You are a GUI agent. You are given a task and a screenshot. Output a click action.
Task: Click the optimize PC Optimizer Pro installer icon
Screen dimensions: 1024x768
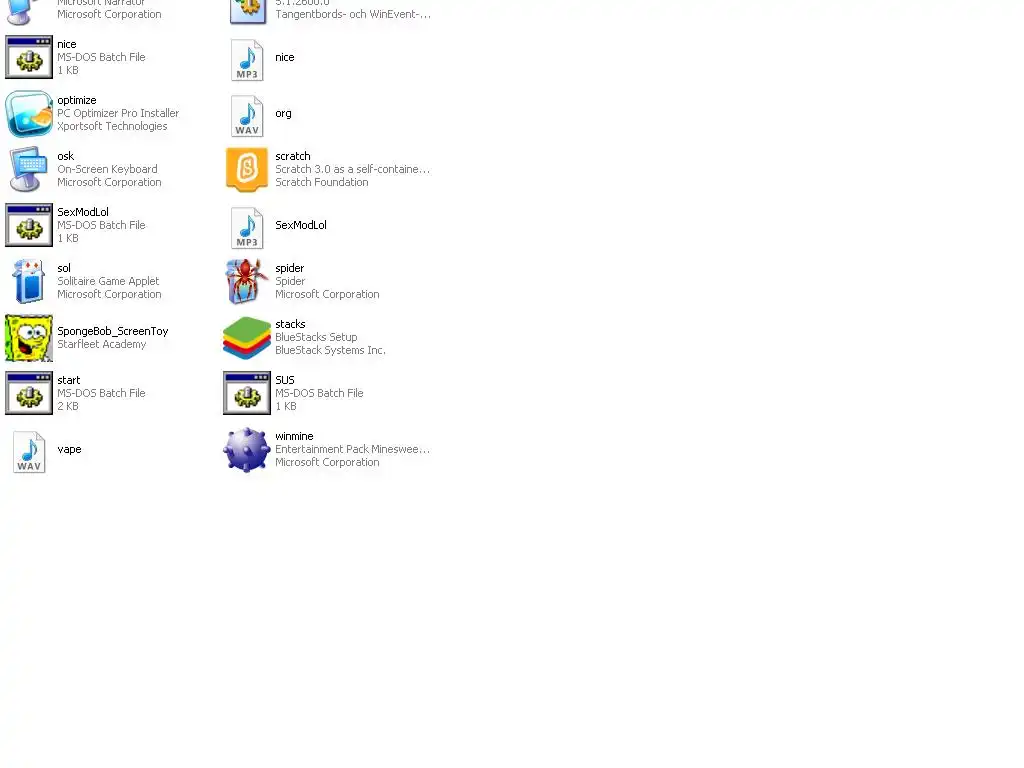click(x=29, y=114)
